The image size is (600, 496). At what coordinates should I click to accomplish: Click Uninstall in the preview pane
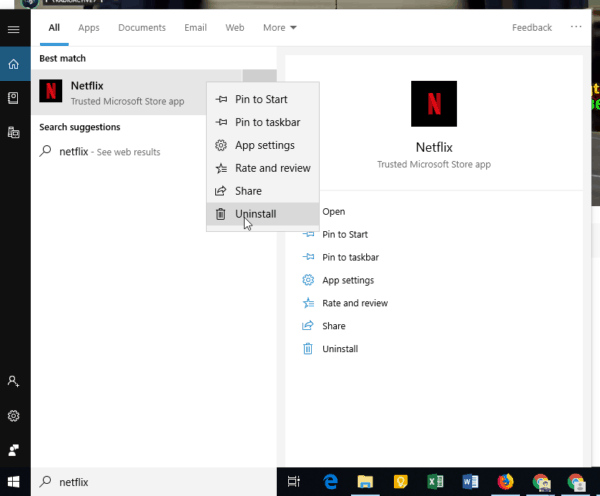pyautogui.click(x=340, y=349)
